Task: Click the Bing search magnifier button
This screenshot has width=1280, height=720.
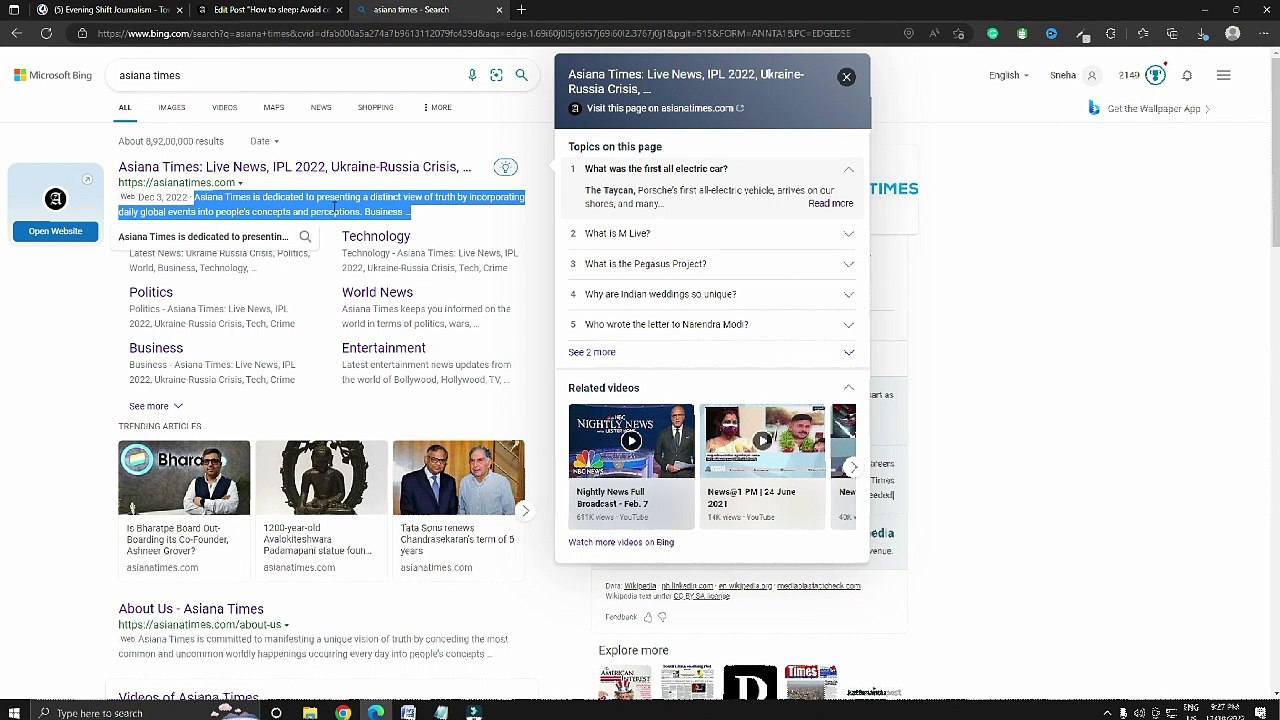Action: click(x=521, y=75)
